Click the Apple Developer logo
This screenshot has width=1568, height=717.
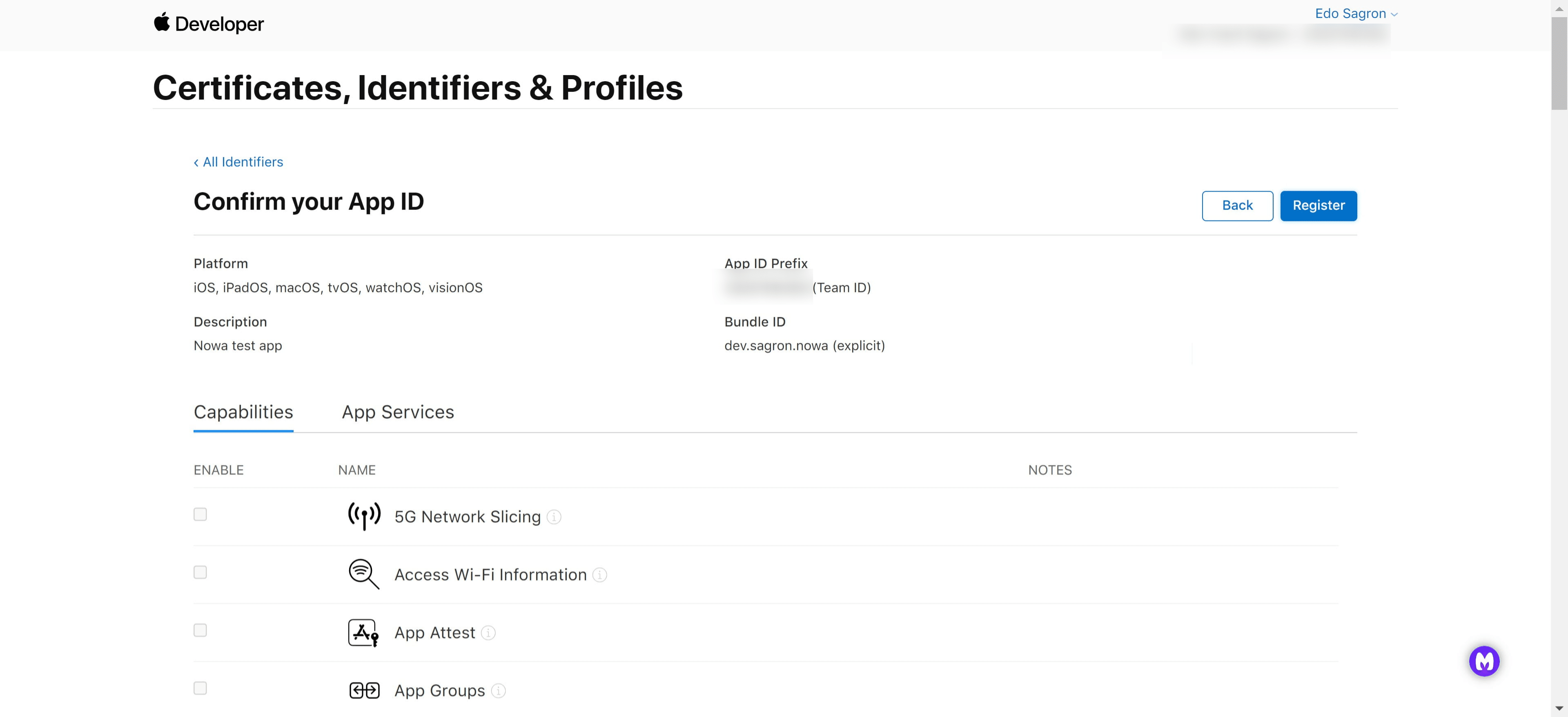(209, 24)
